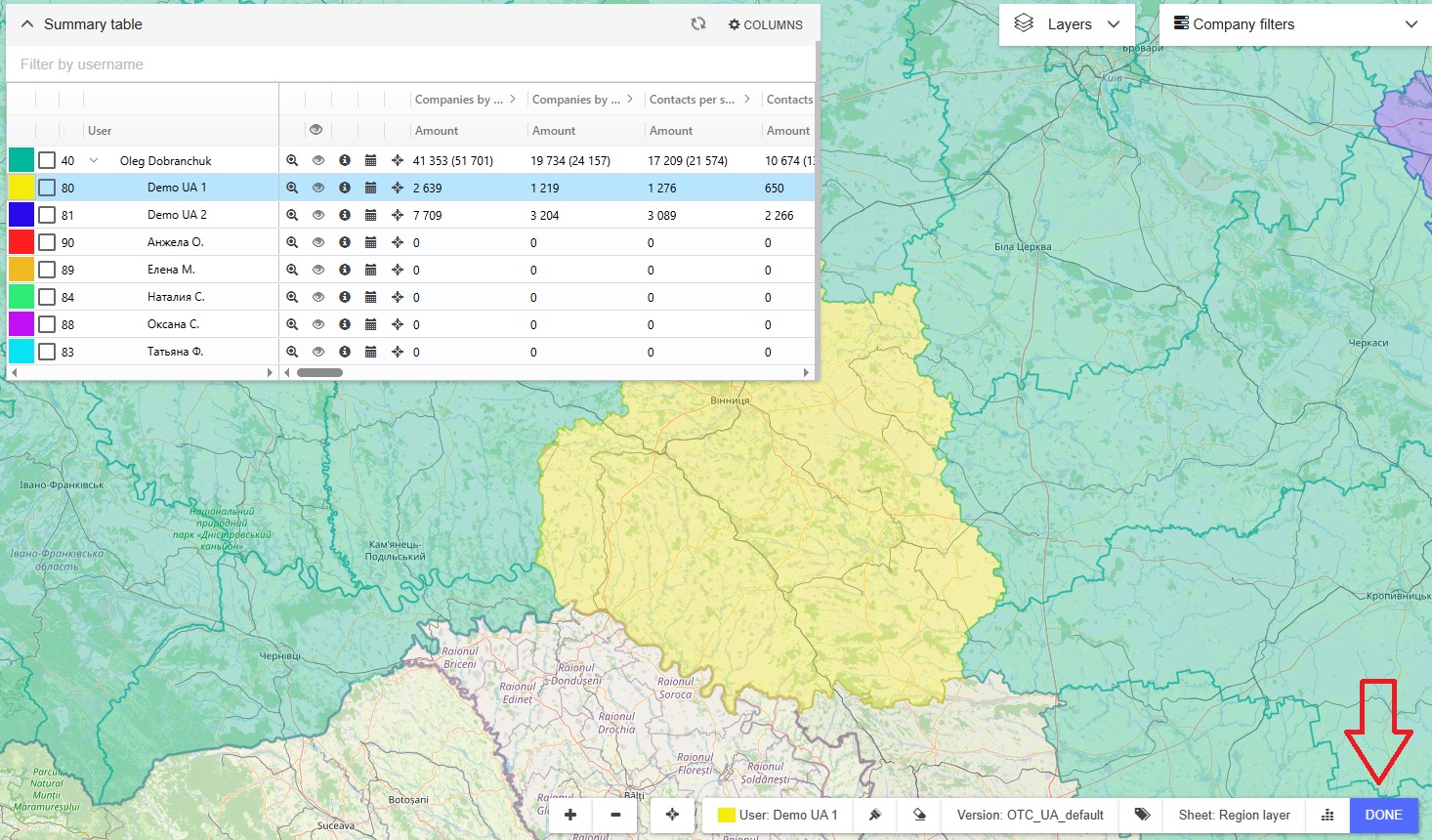The height and width of the screenshot is (840, 1432).
Task: Click the refresh icon in Summary table header
Action: [697, 24]
